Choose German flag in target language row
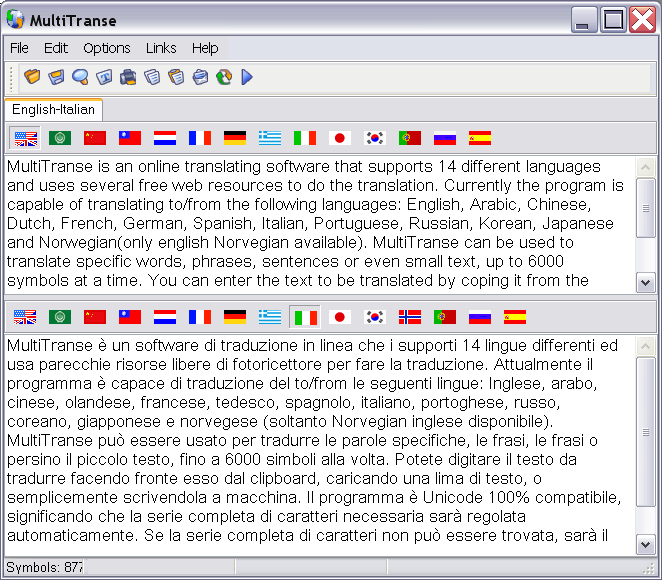The width and height of the screenshot is (662, 580). [235, 317]
